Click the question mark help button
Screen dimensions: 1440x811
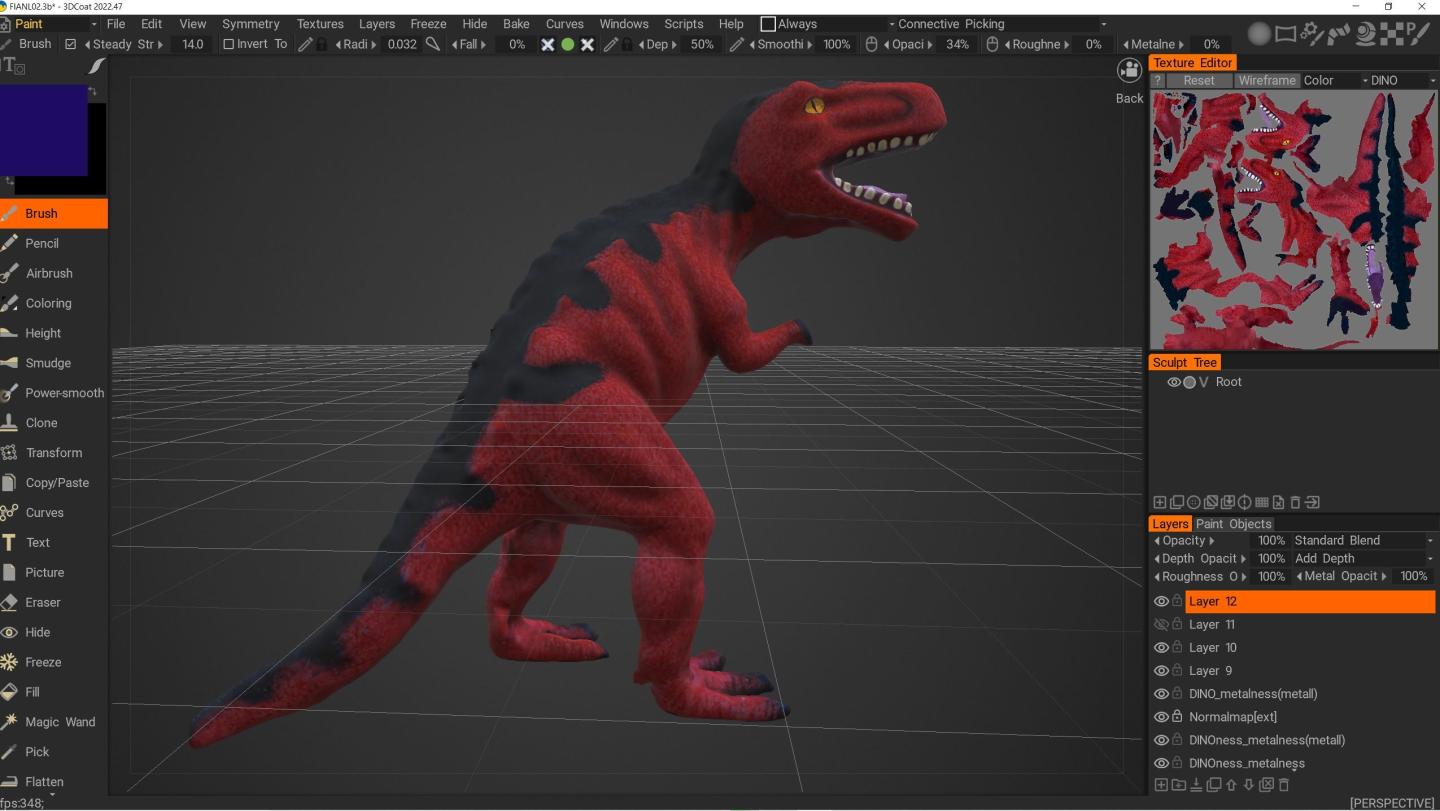pyautogui.click(x=1158, y=81)
